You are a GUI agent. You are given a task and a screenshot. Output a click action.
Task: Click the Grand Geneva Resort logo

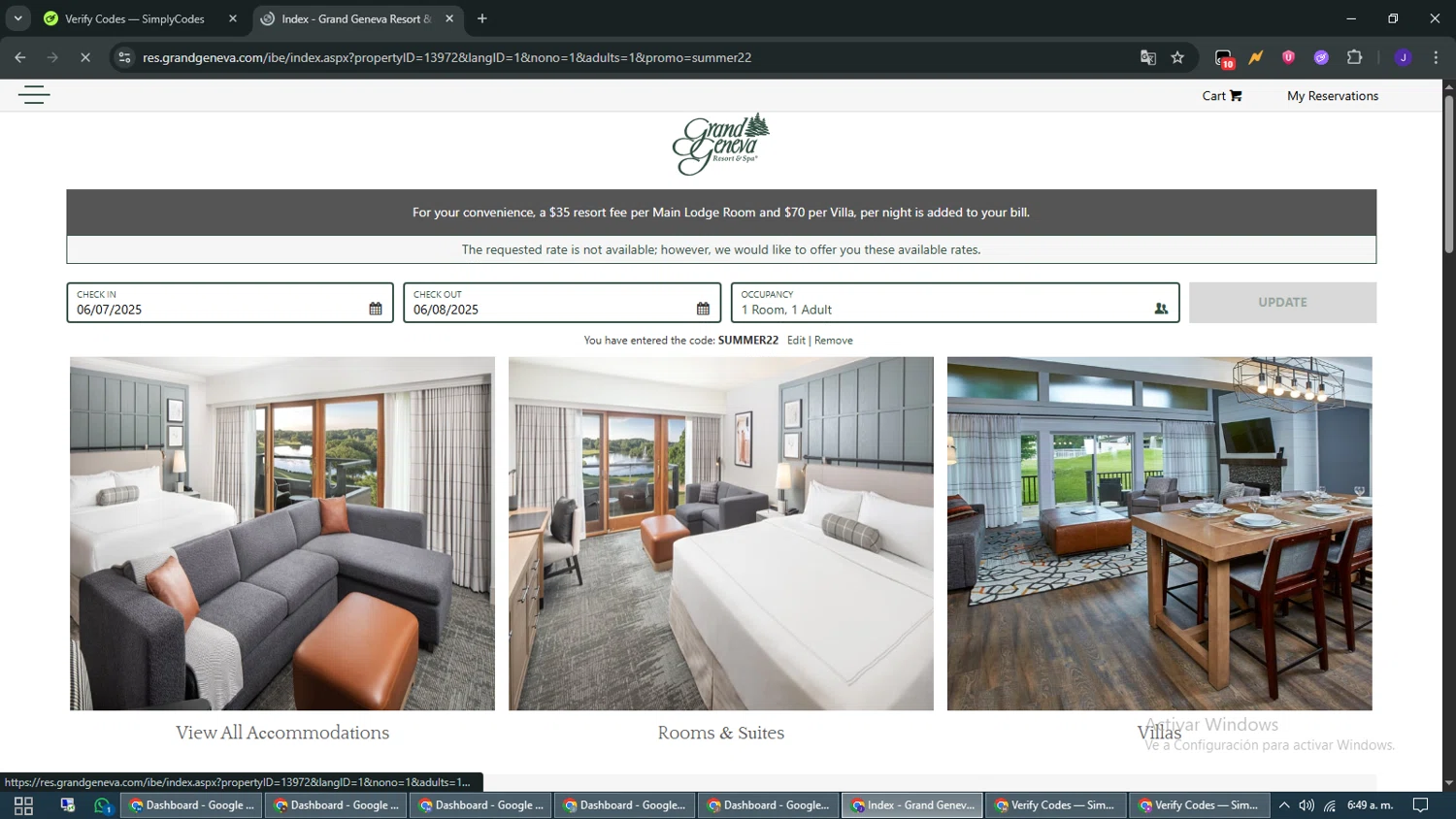pos(721,145)
